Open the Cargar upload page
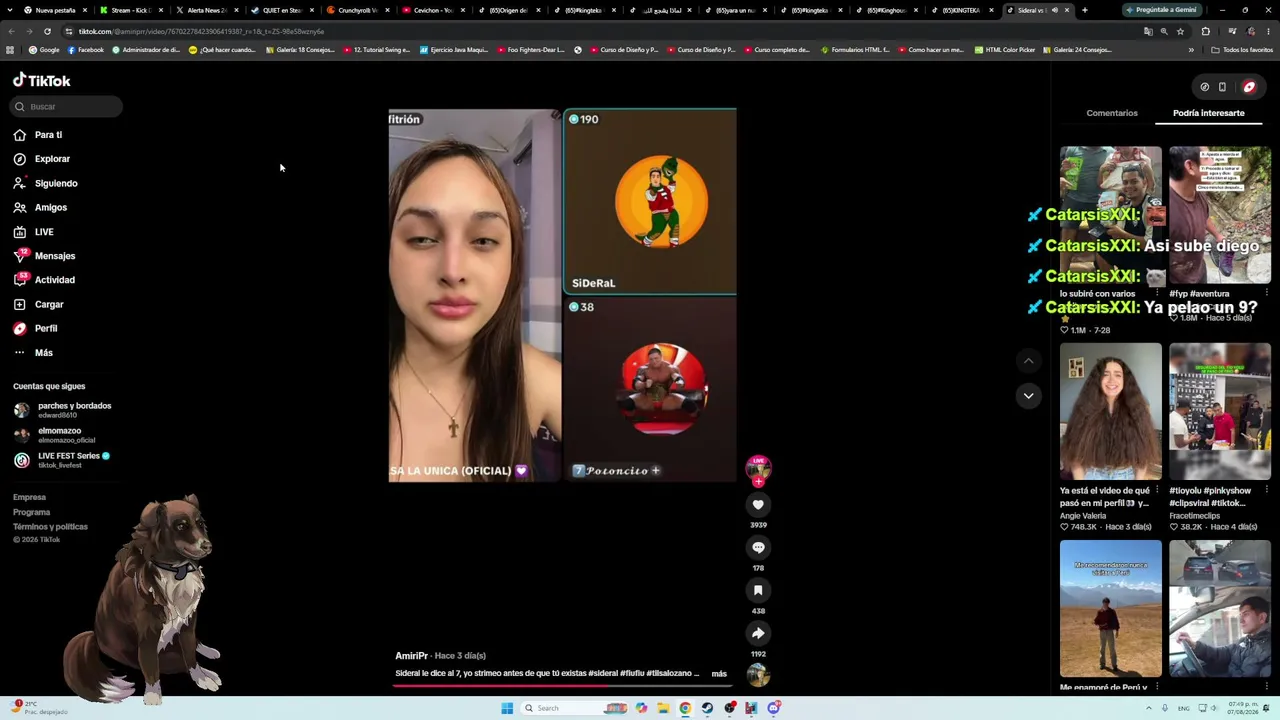Screen dimensions: 1280x720 tap(38, 304)
